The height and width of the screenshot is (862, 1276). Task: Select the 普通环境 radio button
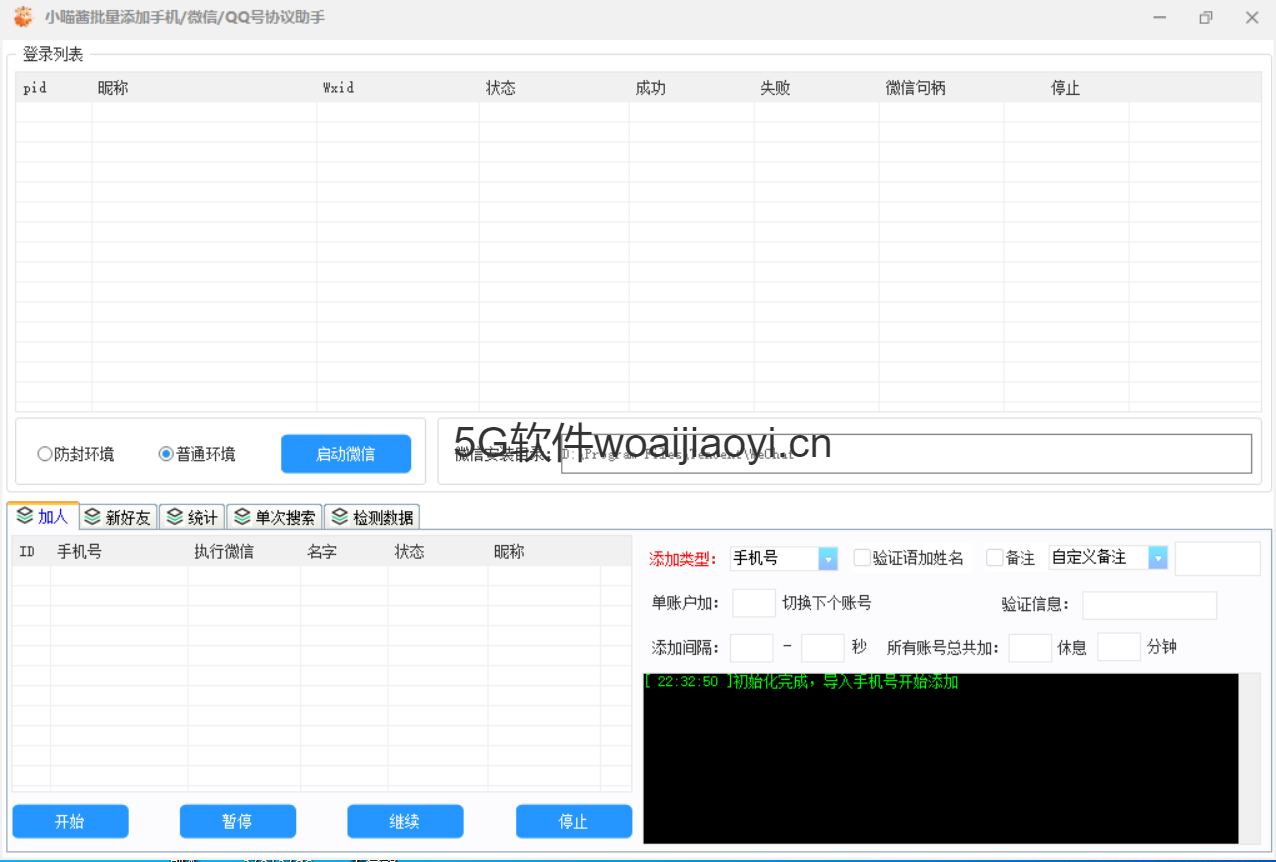click(x=166, y=454)
